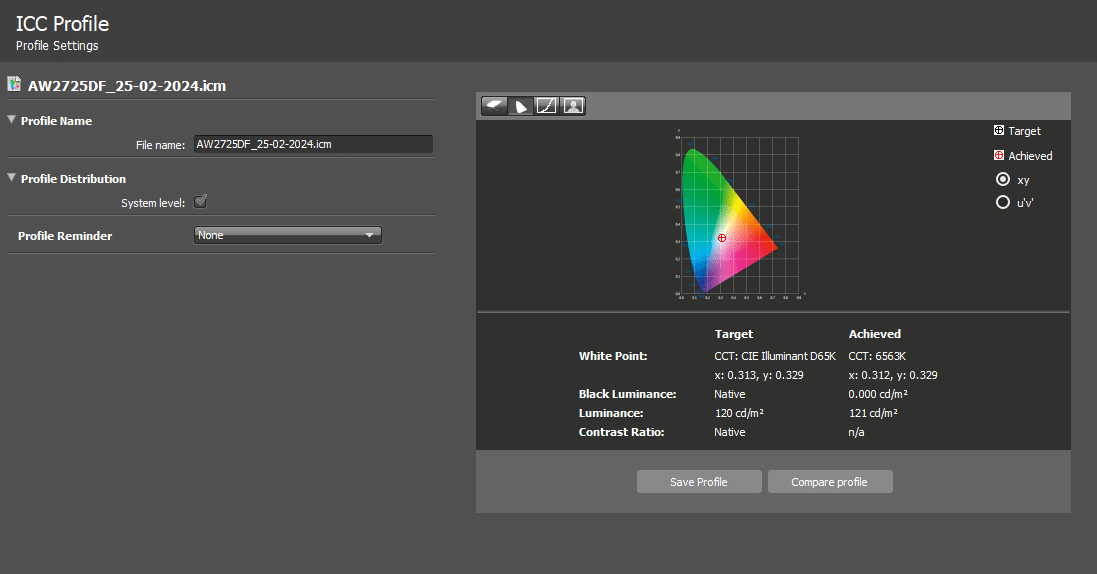Collapse the Profile Name section

click(x=12, y=121)
